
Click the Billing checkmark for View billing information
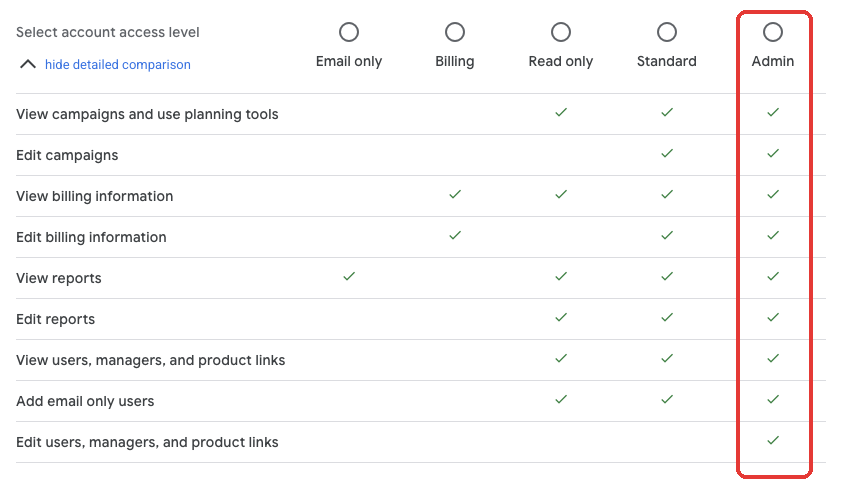[455, 194]
